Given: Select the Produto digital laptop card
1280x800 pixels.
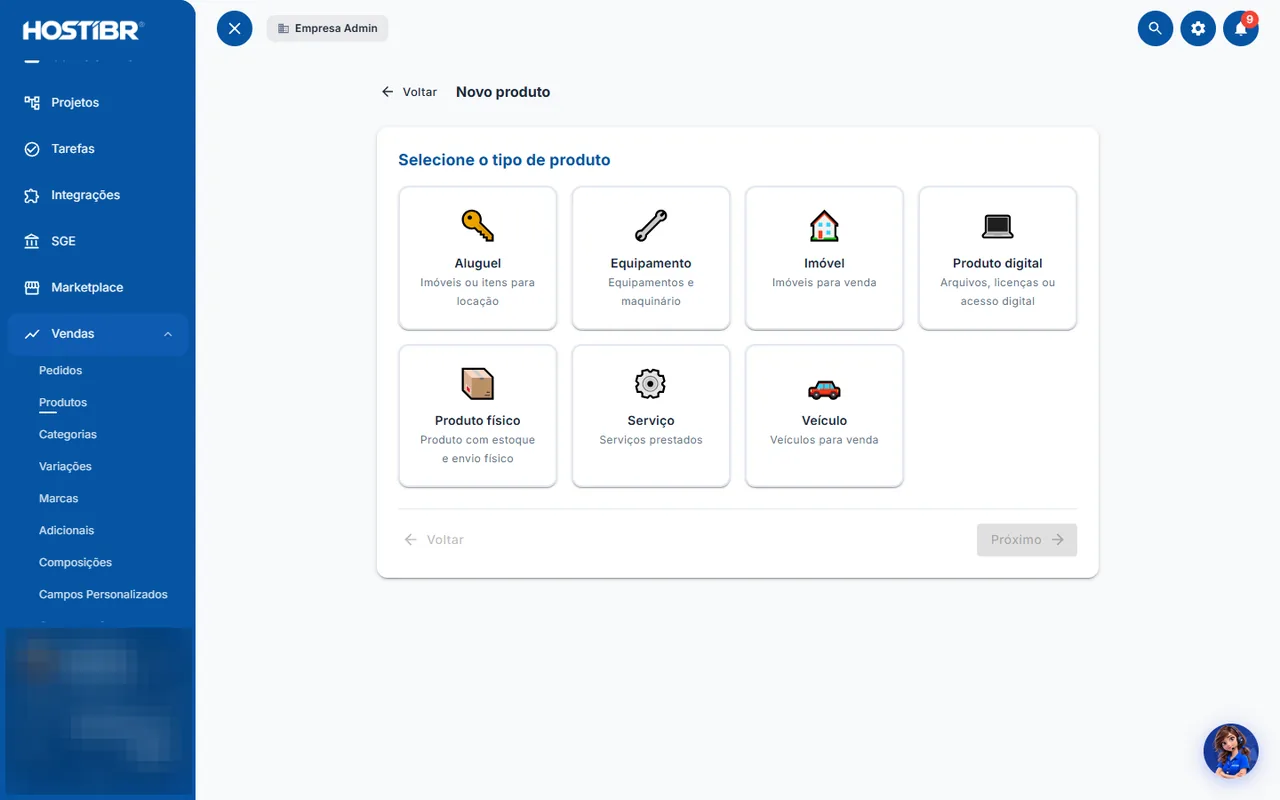Looking at the screenshot, I should coord(998,258).
